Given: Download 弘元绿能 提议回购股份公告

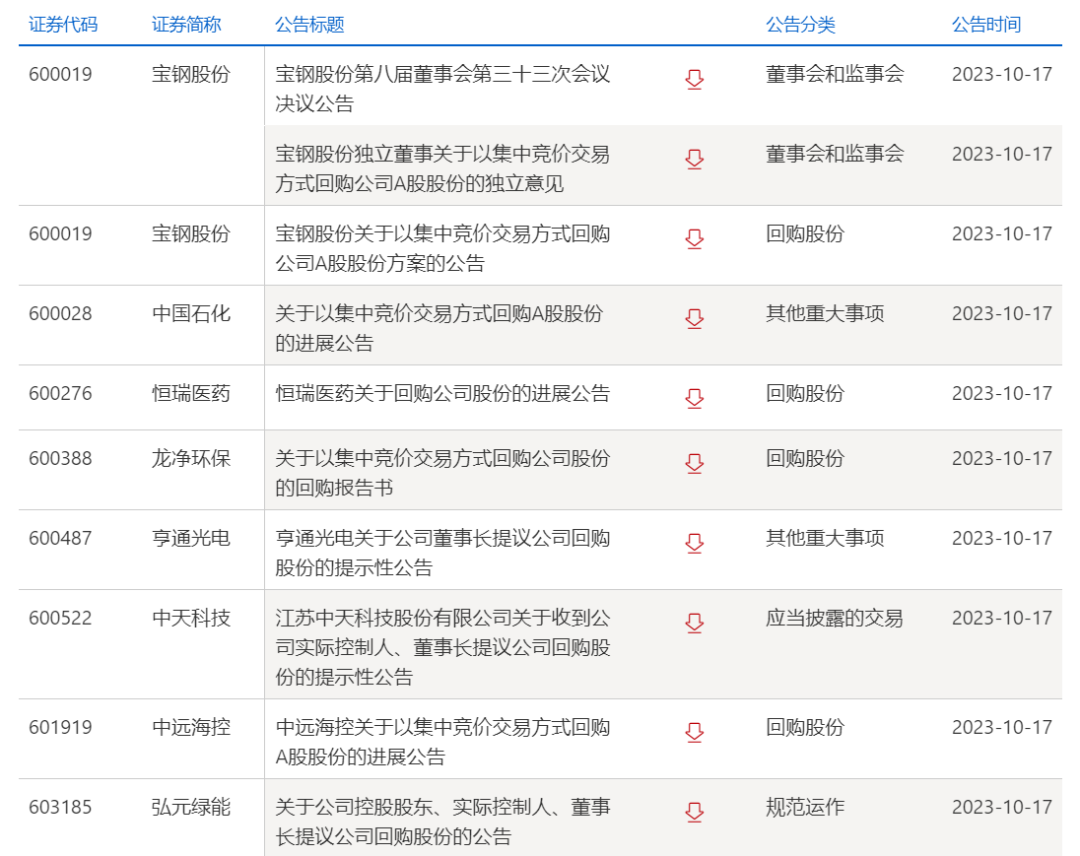Looking at the screenshot, I should [694, 813].
